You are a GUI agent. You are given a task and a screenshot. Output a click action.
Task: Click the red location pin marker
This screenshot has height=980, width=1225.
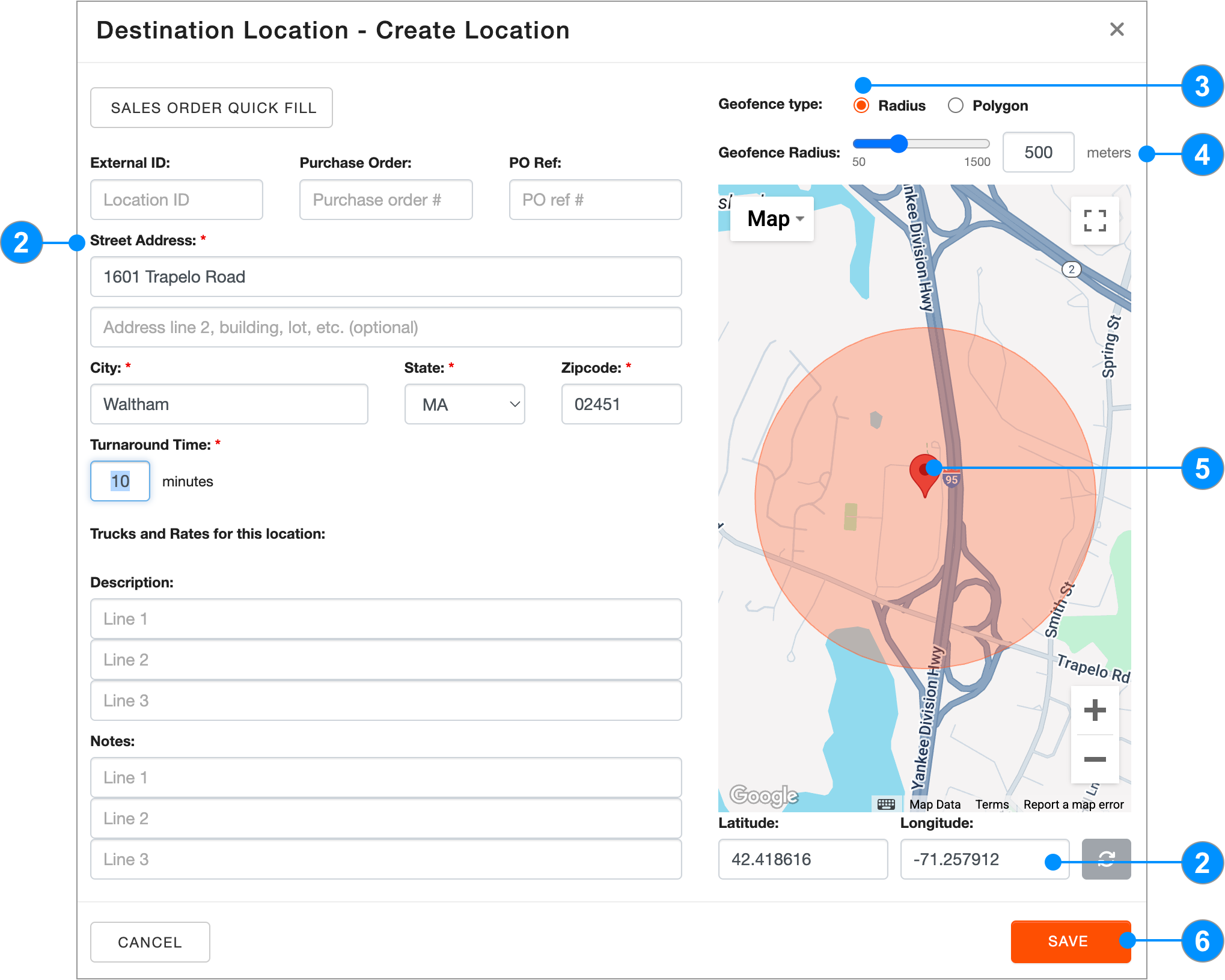[925, 475]
